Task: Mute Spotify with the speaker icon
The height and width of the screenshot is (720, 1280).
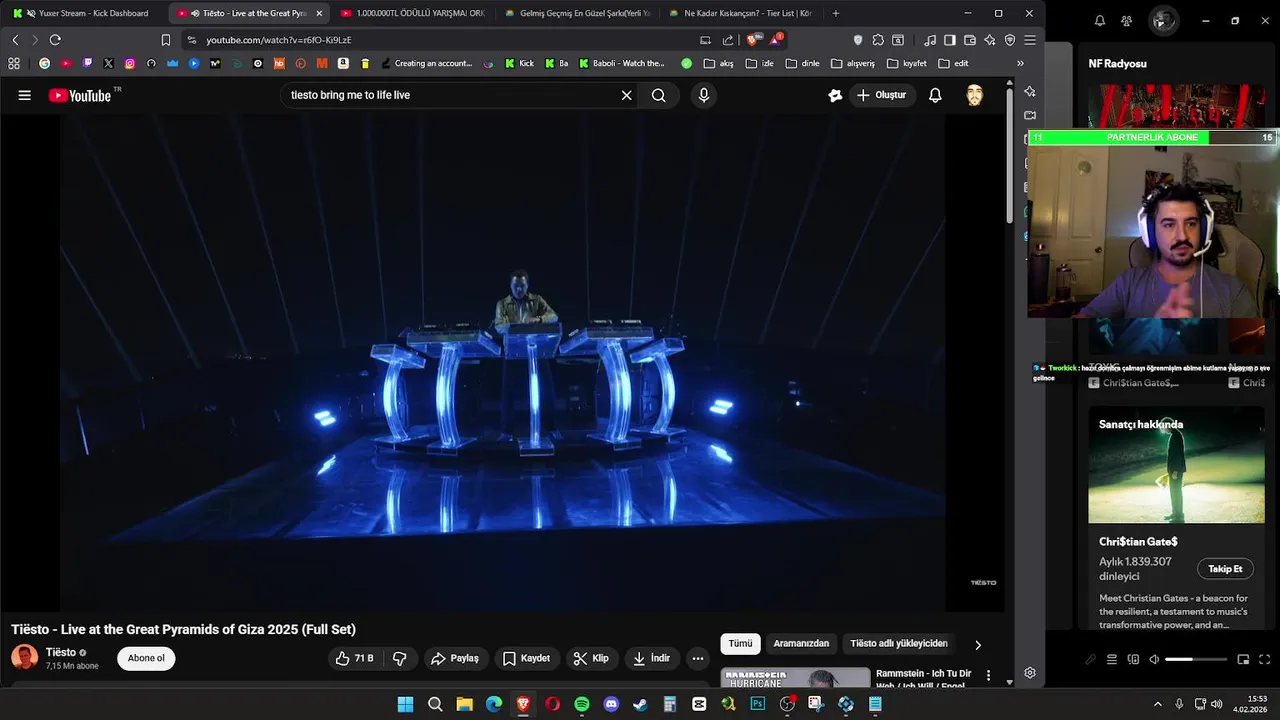Action: point(1154,659)
